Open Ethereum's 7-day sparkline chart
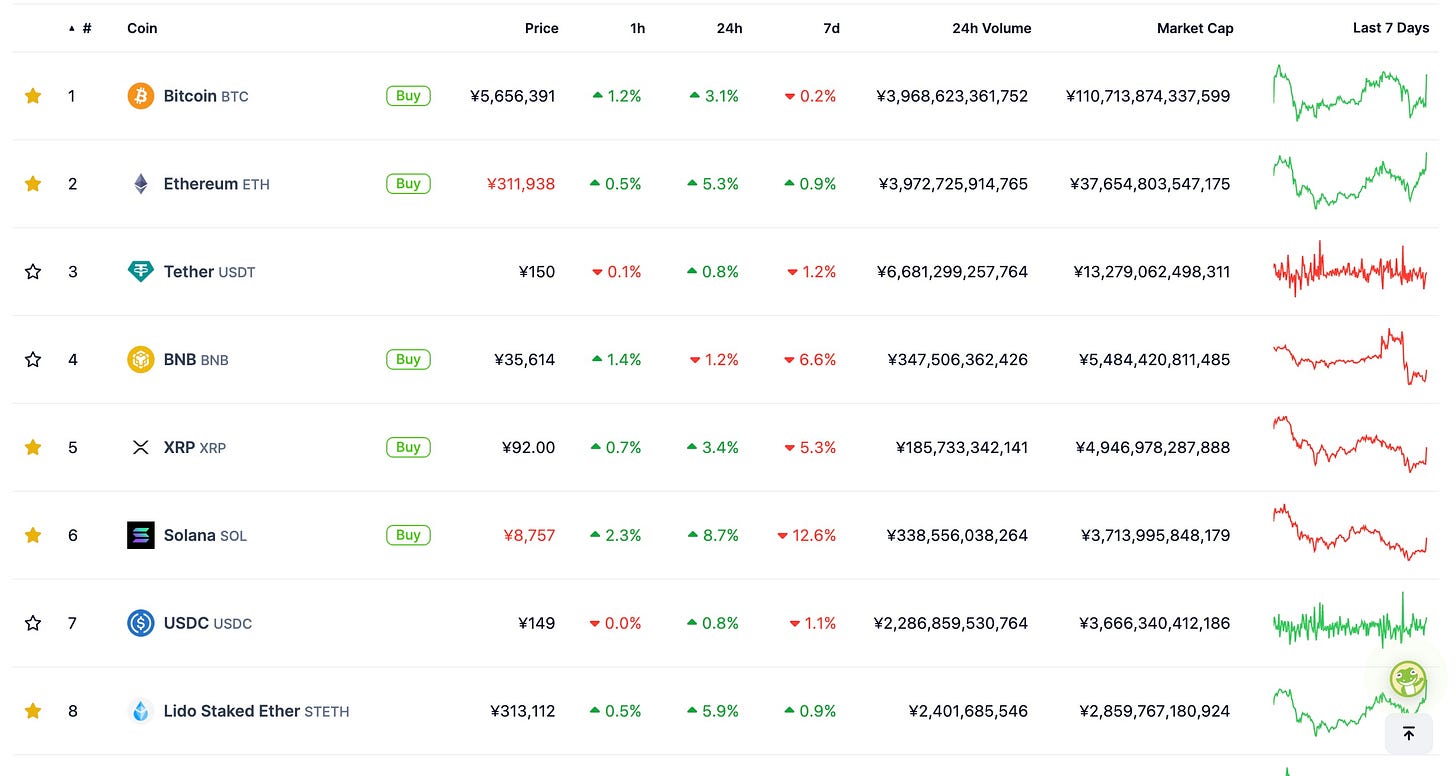 1350,180
